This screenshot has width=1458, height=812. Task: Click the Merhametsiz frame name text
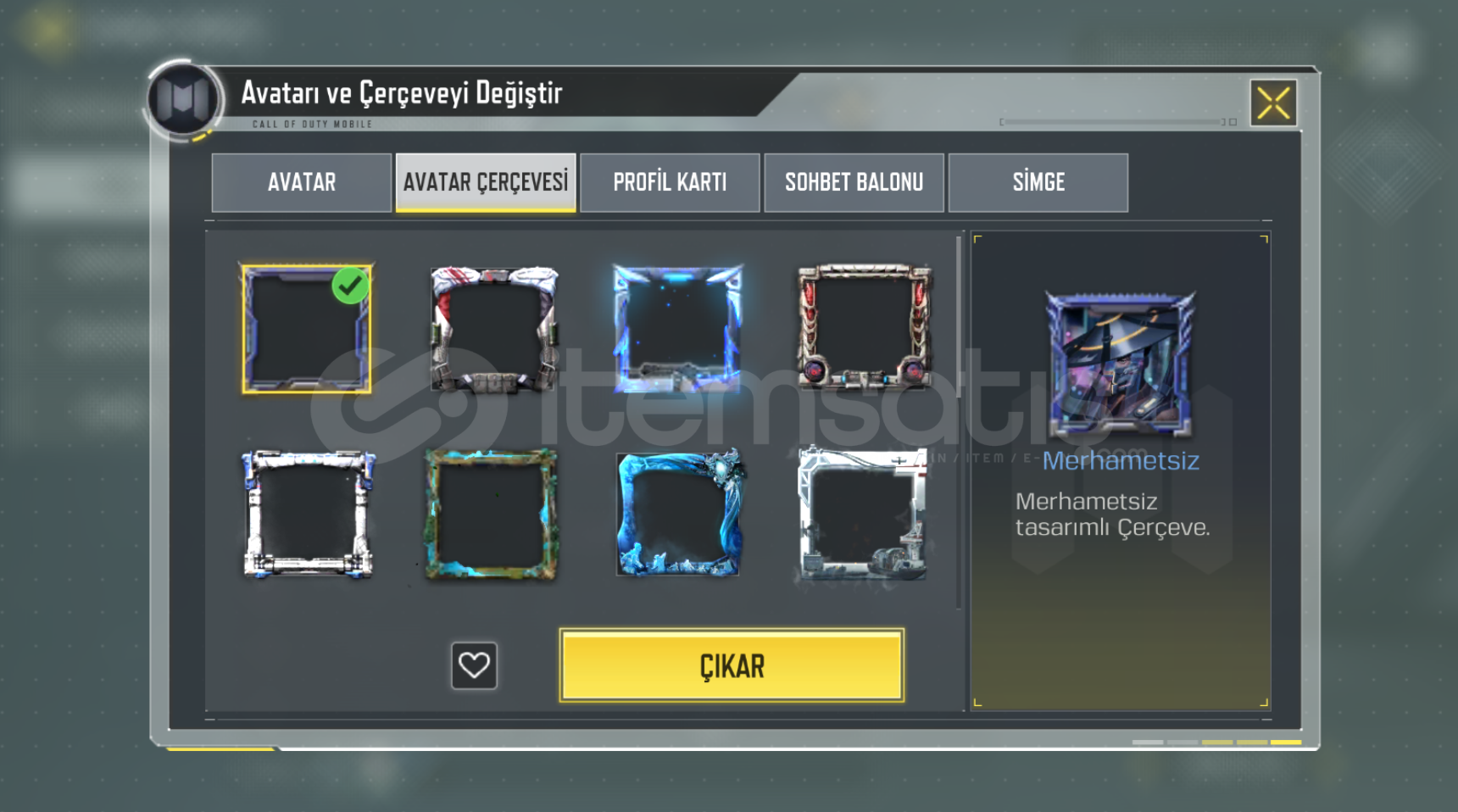[1121, 460]
